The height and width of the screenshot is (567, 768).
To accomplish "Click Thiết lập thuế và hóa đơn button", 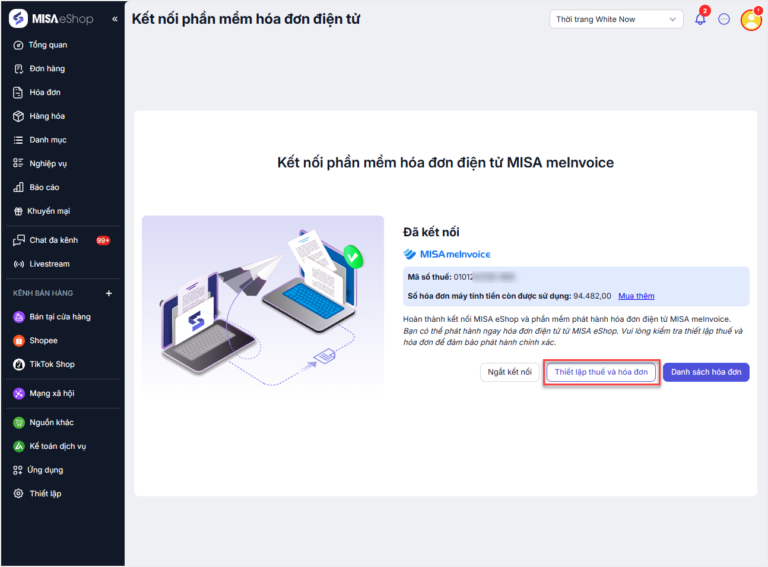I will [x=601, y=372].
